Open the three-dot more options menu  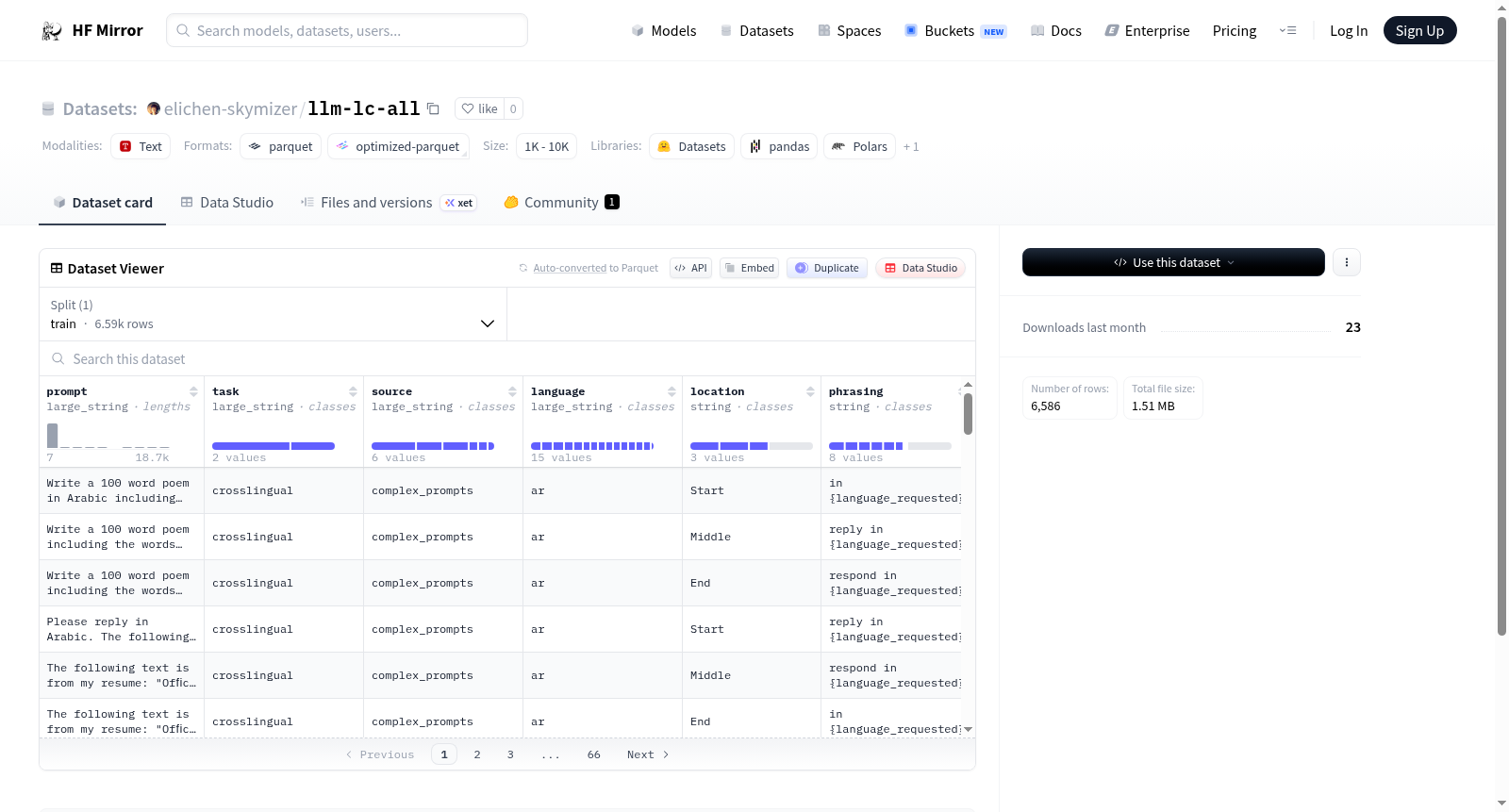[1347, 262]
